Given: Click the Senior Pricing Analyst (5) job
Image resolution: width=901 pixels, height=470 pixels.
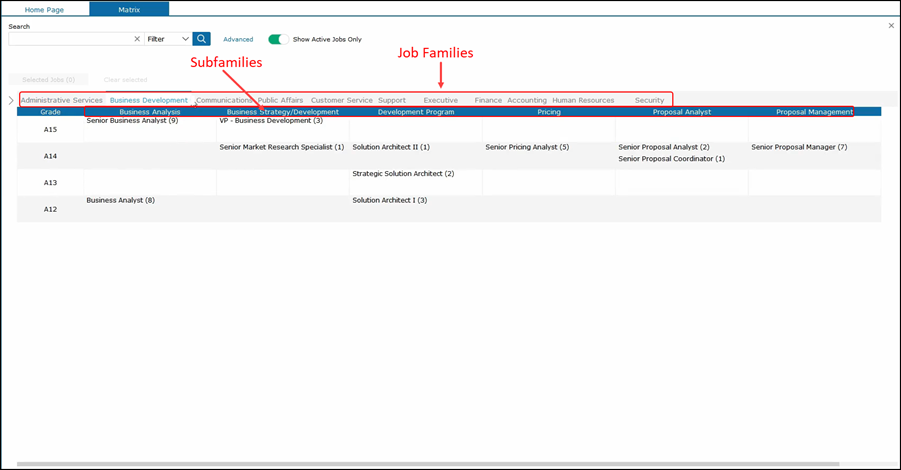Looking at the screenshot, I should [x=527, y=147].
